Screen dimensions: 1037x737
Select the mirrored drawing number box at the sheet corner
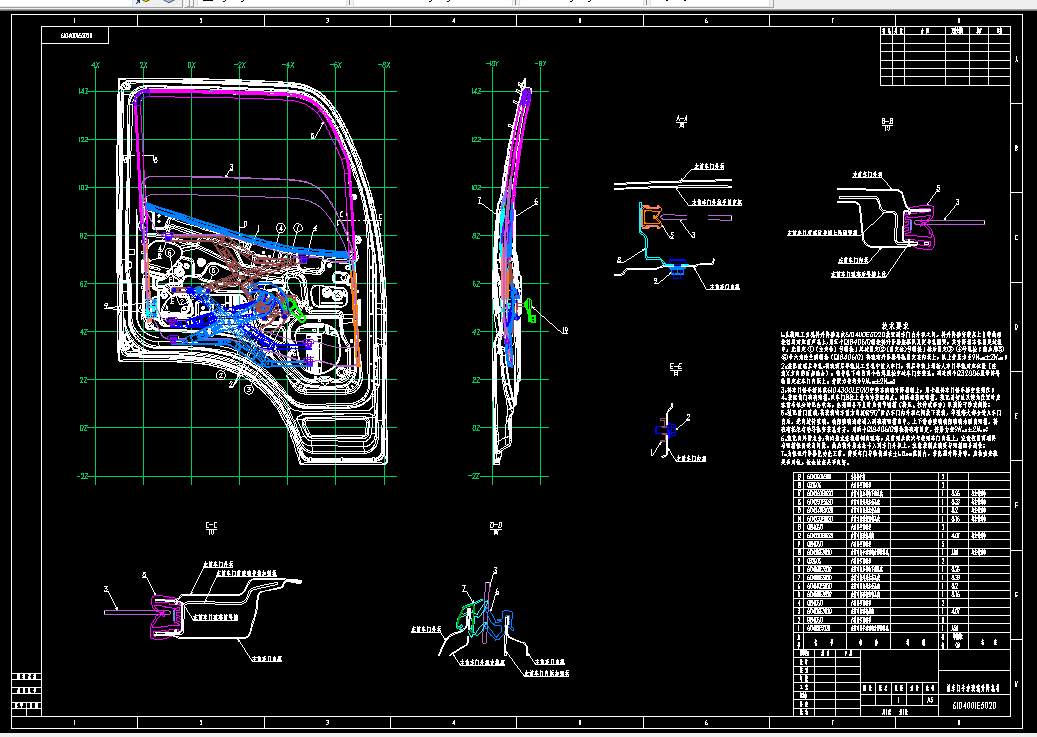point(75,35)
